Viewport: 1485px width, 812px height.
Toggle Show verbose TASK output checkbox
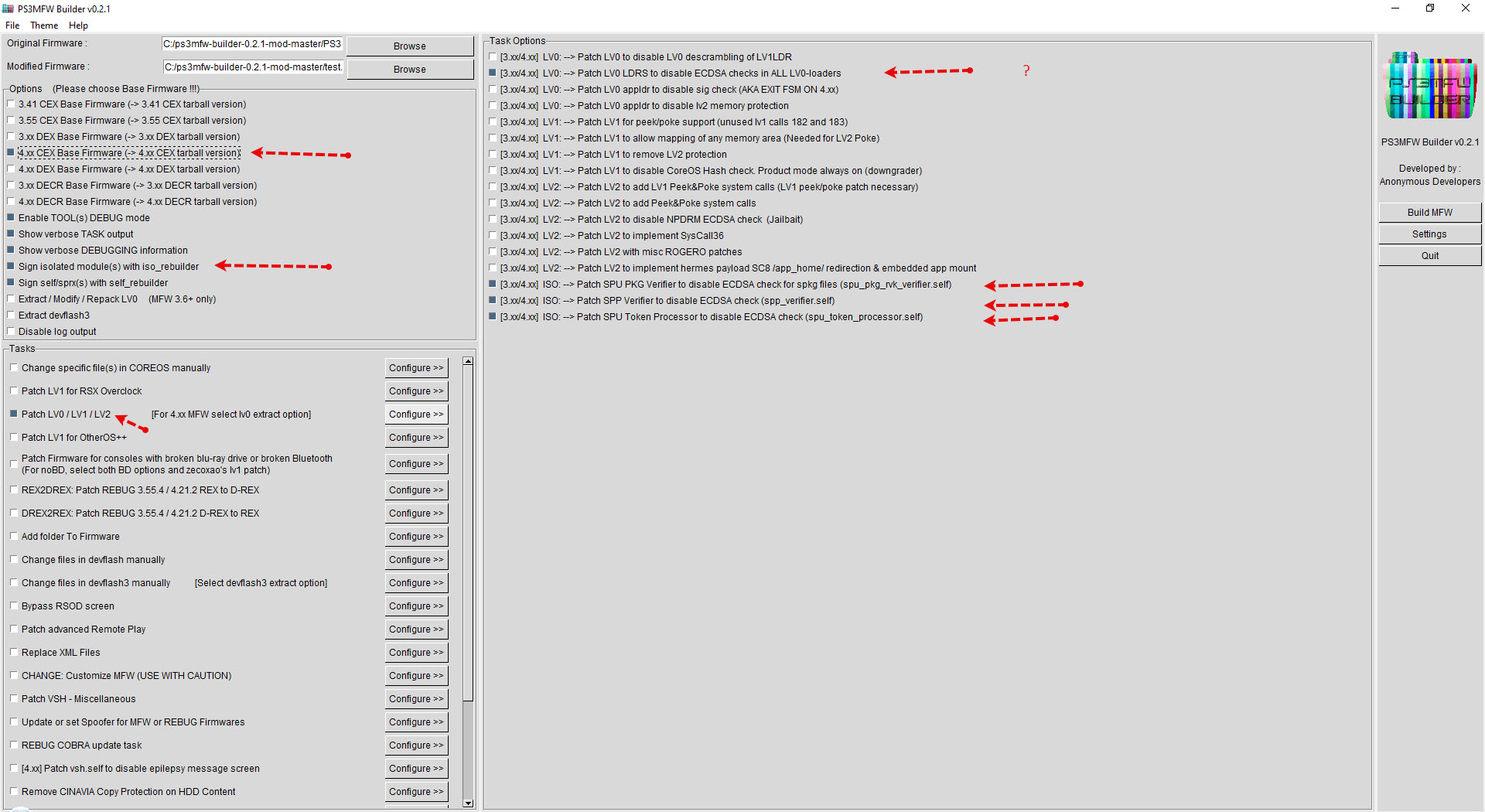[11, 234]
